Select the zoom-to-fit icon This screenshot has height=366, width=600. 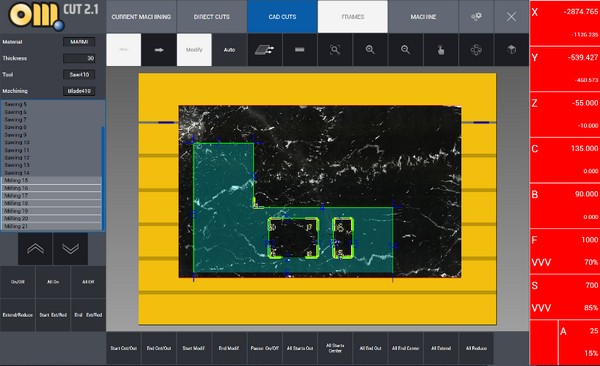coord(335,50)
